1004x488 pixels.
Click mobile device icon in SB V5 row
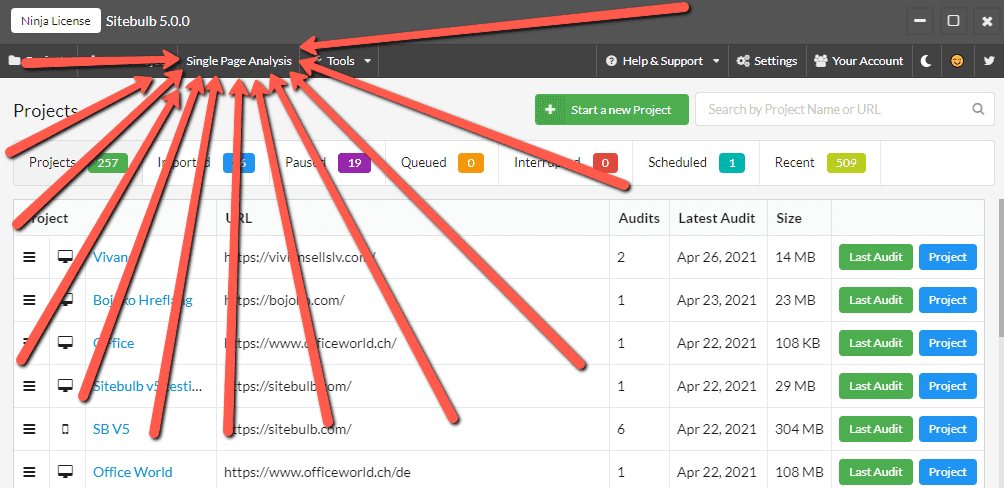[x=65, y=429]
